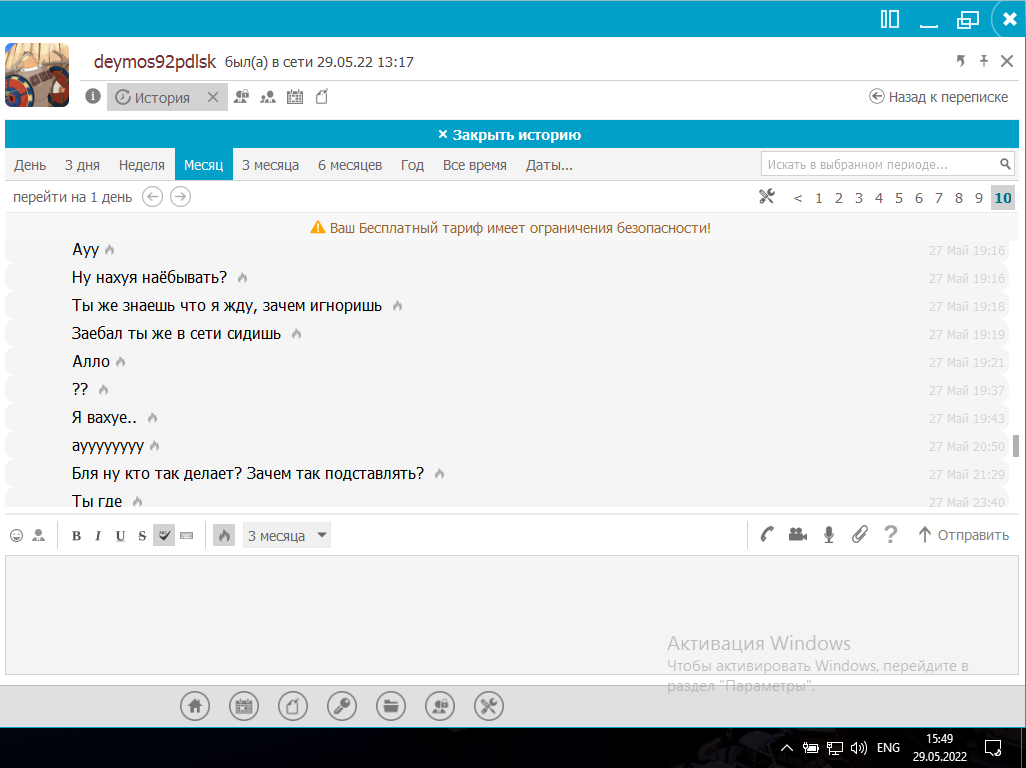1026x768 pixels.
Task: Click message 'Я вахуе..'
Action: 104,417
